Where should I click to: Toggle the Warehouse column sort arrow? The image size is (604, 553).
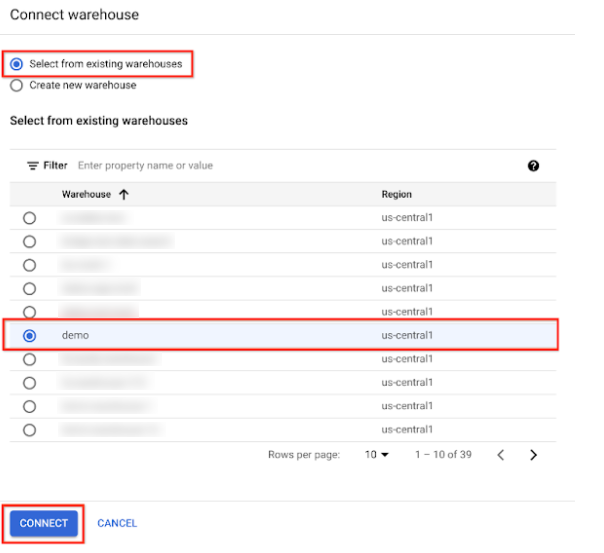[124, 194]
